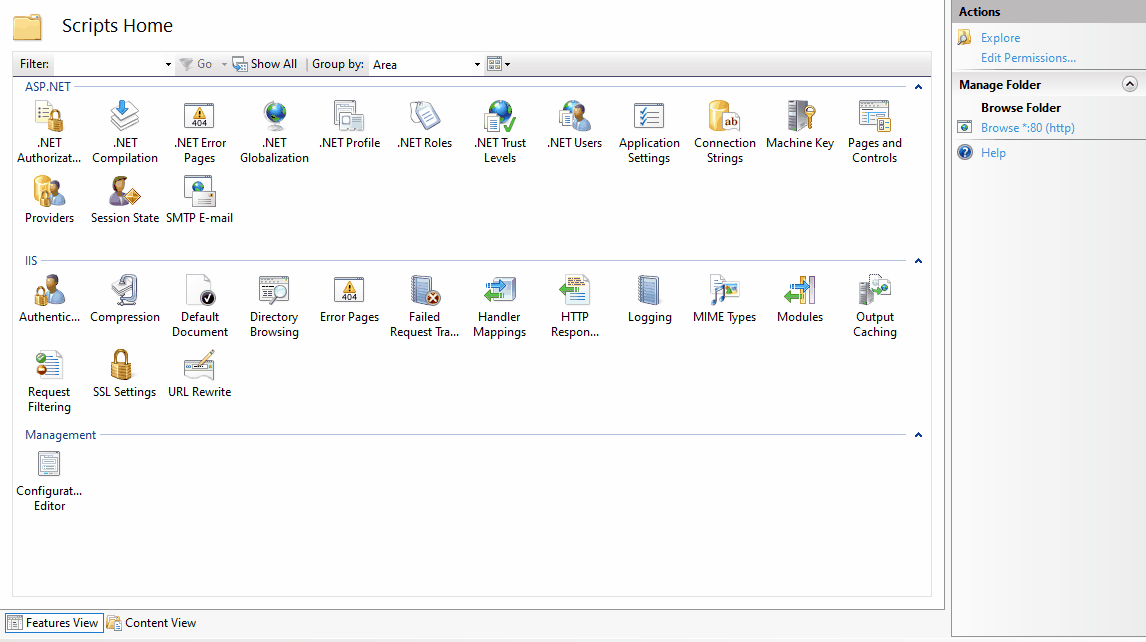The image size is (1146, 642).
Task: Open the view mode dropdown button
Action: click(x=498, y=64)
